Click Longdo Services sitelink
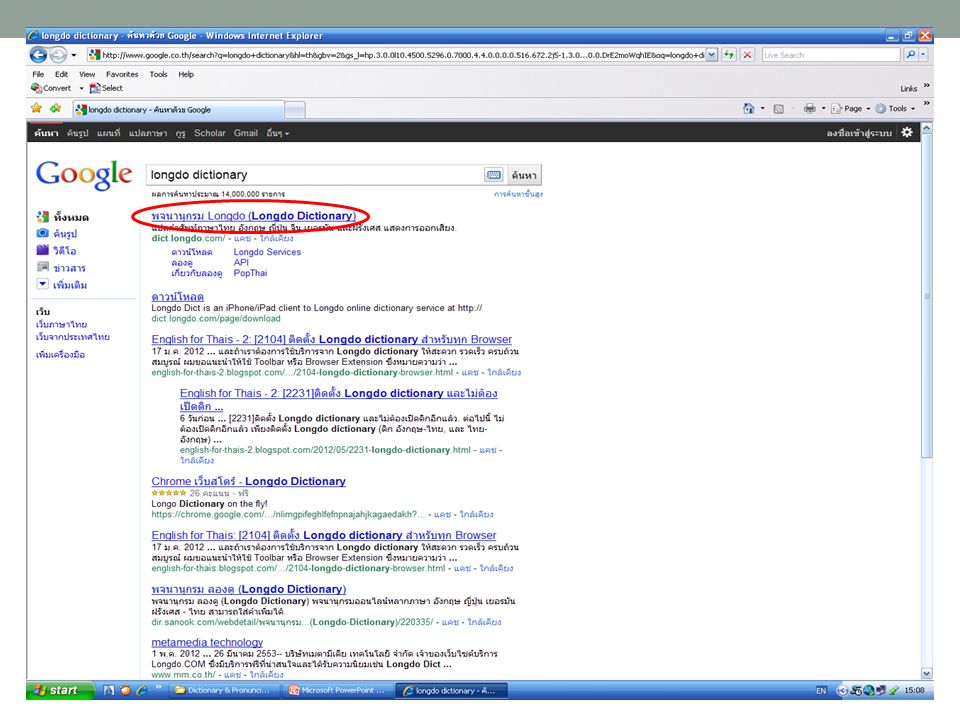This screenshot has height=720, width=960. click(x=267, y=252)
